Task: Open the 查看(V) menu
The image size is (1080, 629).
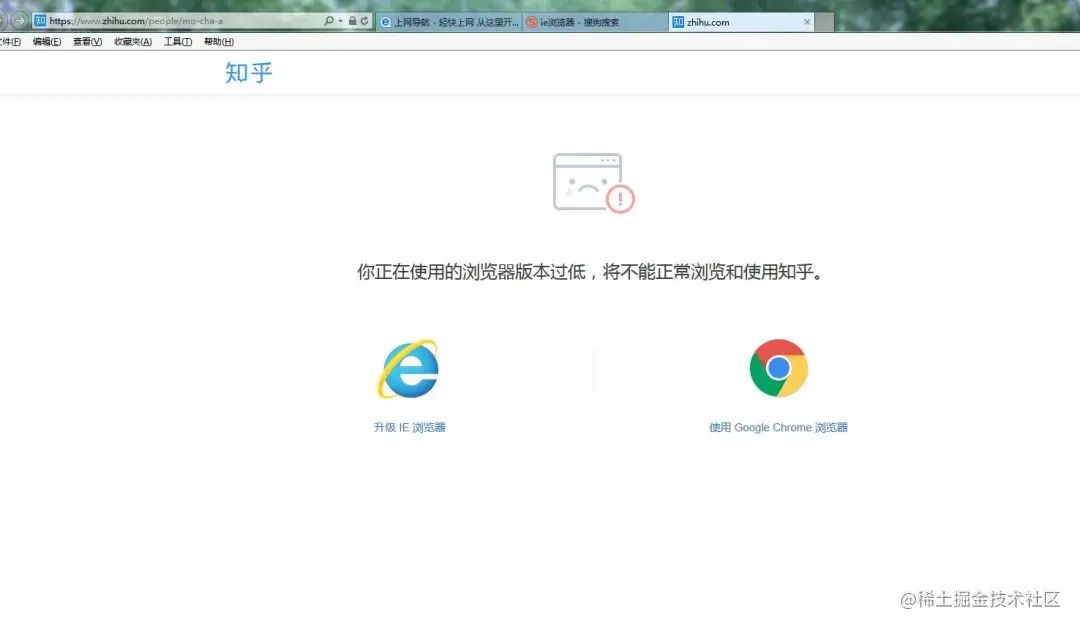Action: coord(87,41)
